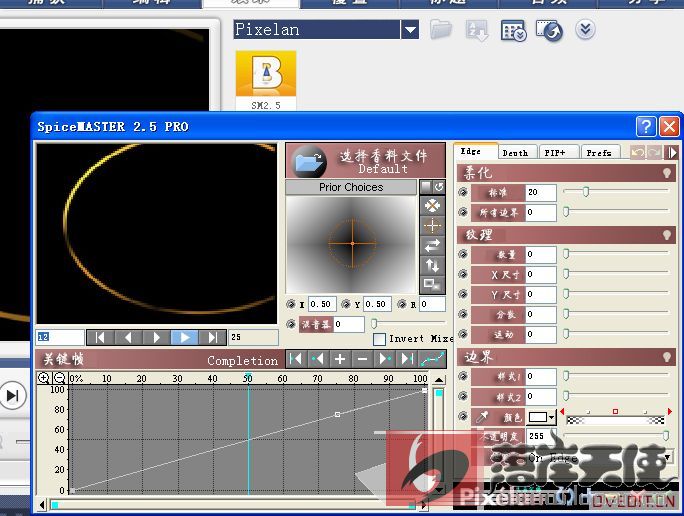Expand the side panel arrow beside the redo button
This screenshot has width=684, height=516.
(x=672, y=152)
